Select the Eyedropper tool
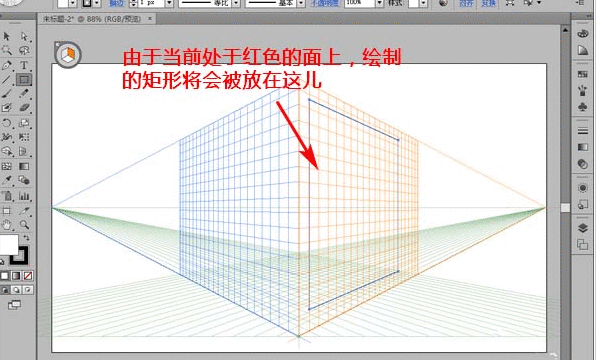Image resolution: width=598 pixels, height=360 pixels. (x=6, y=180)
